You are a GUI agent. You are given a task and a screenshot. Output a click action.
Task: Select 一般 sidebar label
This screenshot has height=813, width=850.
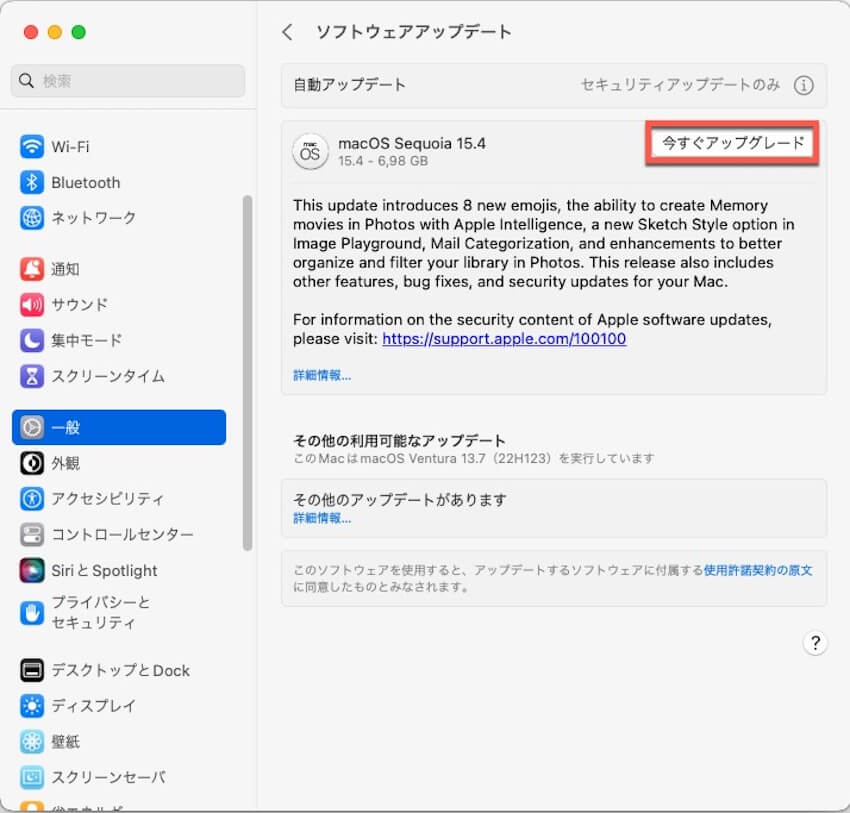click(x=66, y=428)
